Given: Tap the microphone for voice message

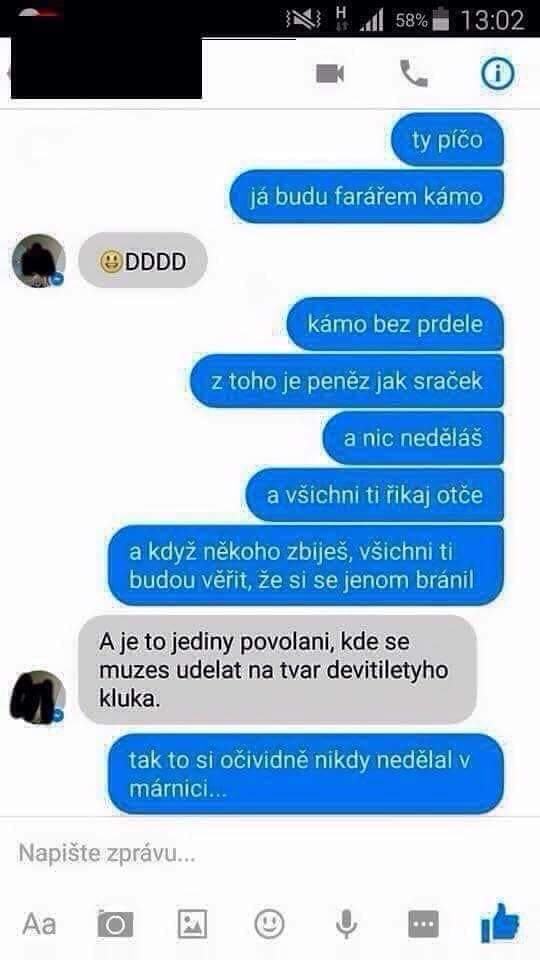Looking at the screenshot, I should coord(347,924).
